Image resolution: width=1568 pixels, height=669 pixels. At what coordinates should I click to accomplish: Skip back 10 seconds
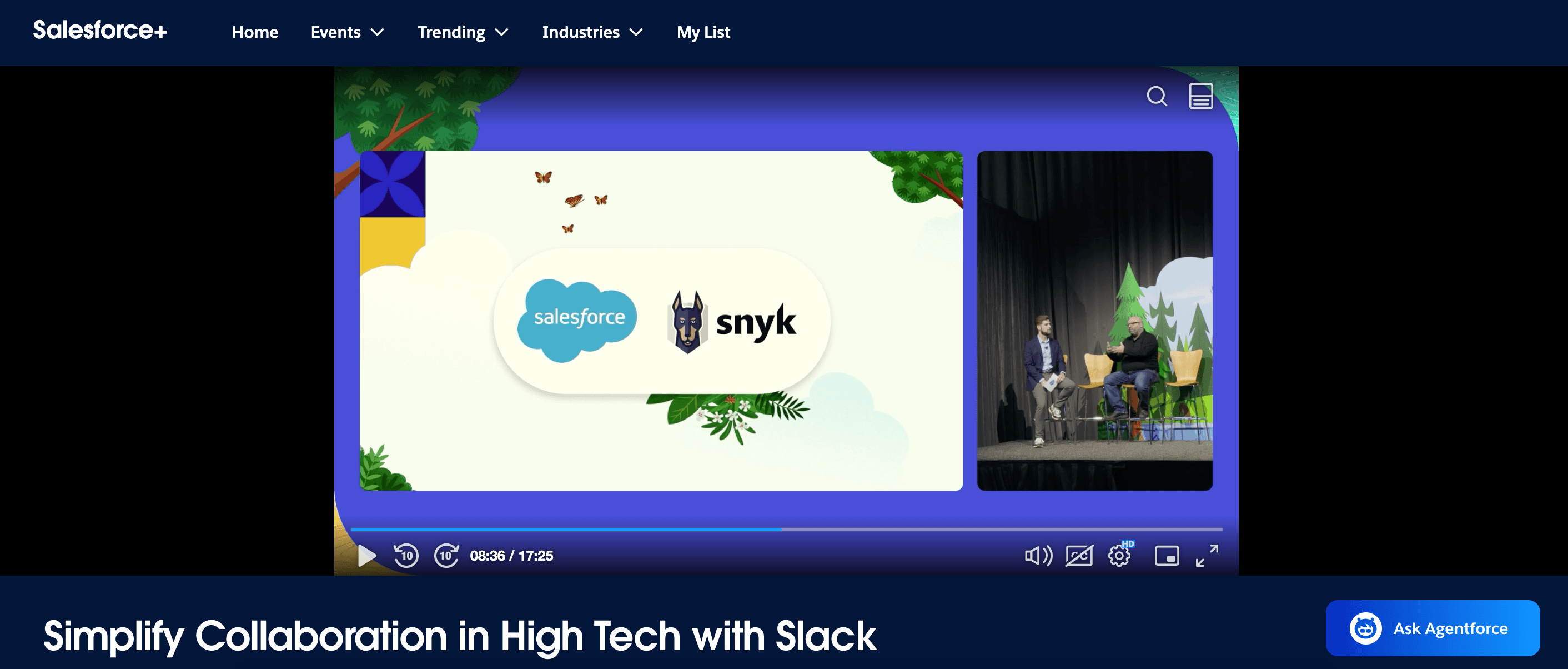tap(406, 555)
